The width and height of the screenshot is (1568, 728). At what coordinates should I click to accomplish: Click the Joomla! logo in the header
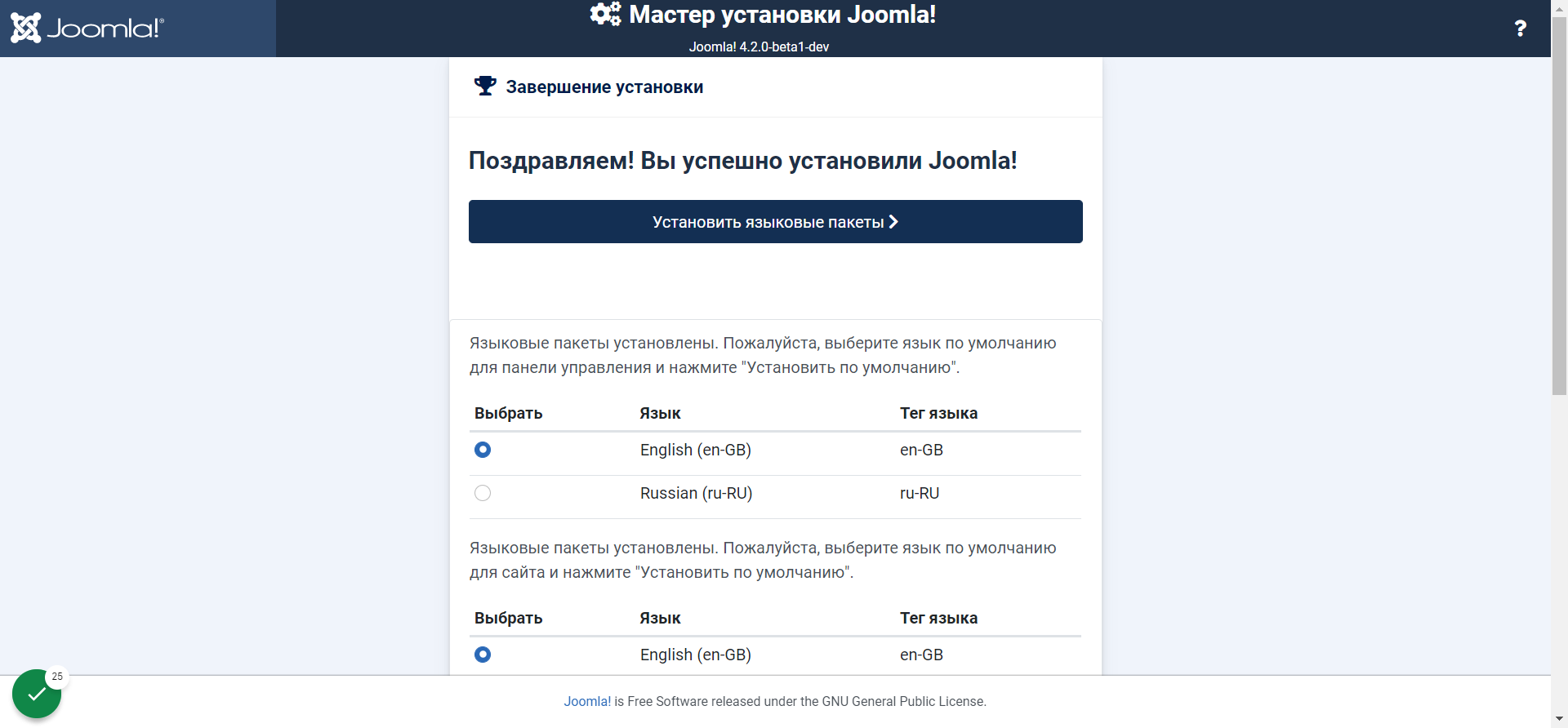[x=87, y=29]
